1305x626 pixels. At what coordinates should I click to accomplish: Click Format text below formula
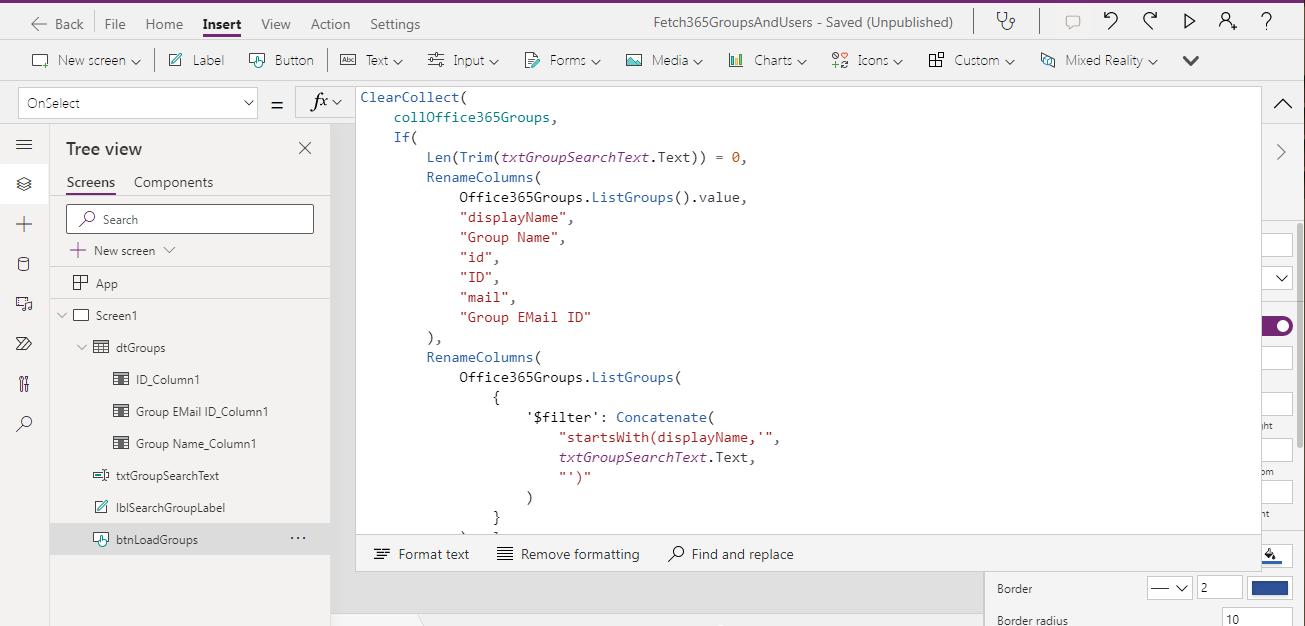point(421,554)
